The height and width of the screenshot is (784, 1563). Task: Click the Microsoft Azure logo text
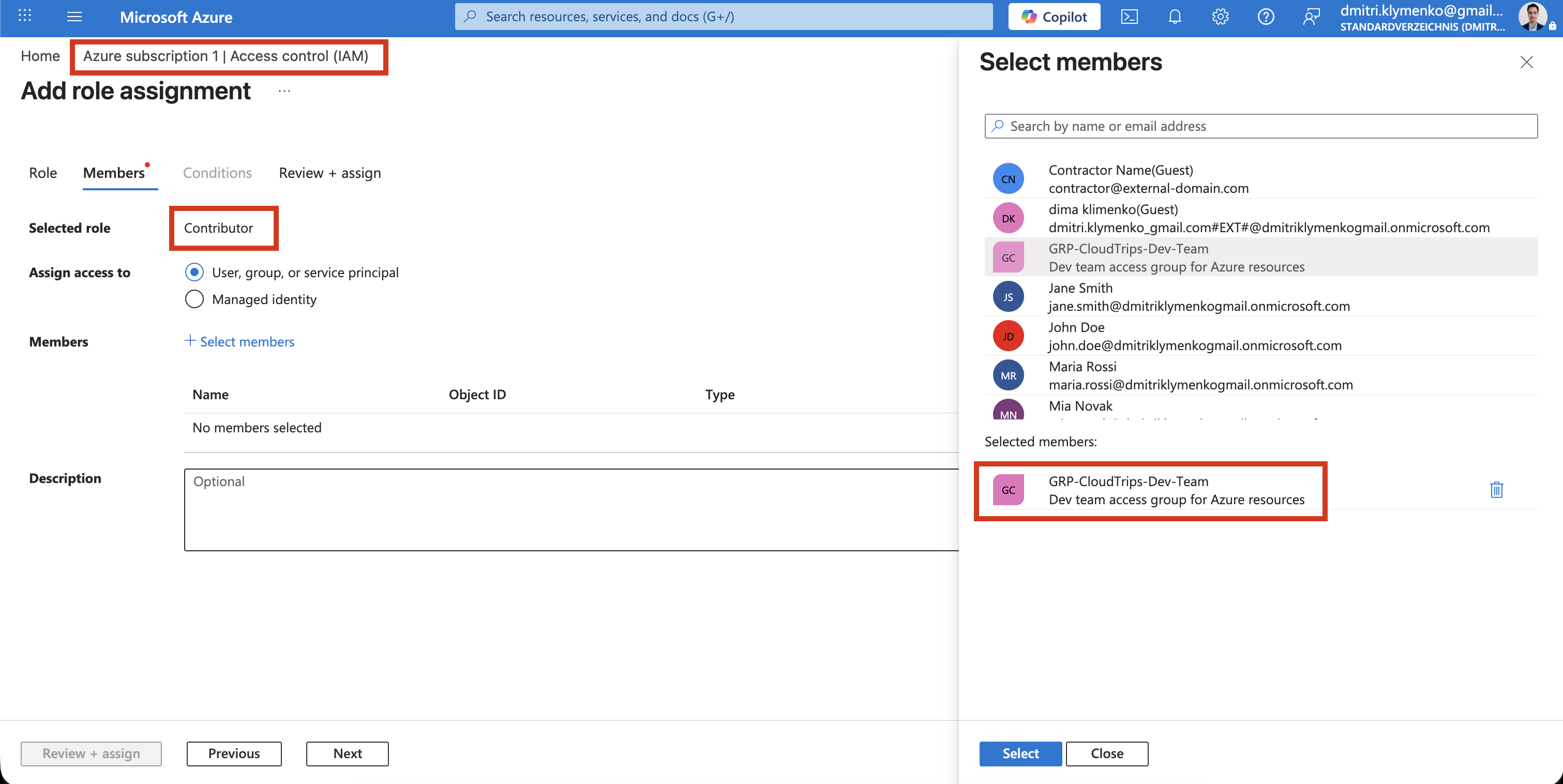point(176,17)
